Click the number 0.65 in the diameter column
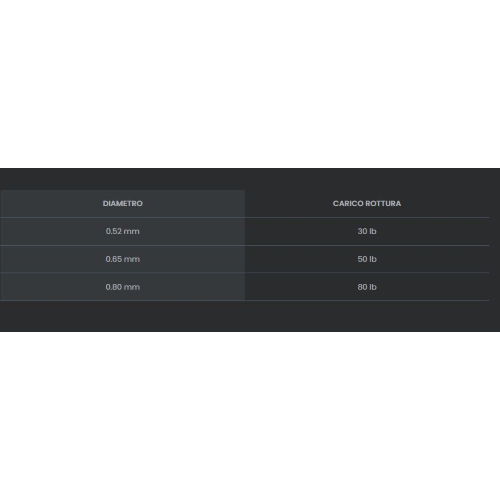Screen dimensions: 500x500 click(113, 259)
